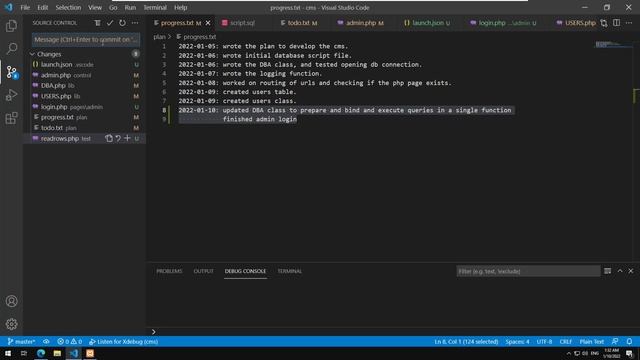The height and width of the screenshot is (360, 640).
Task: Open notifications bell in status bar
Action: (x=629, y=342)
